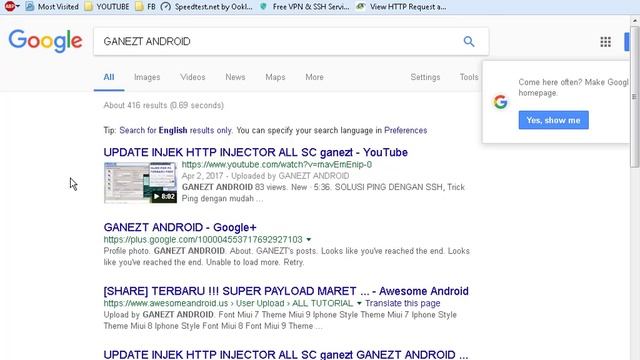
Task: Click the awesomeandroid.us green URL
Action: tap(228, 303)
